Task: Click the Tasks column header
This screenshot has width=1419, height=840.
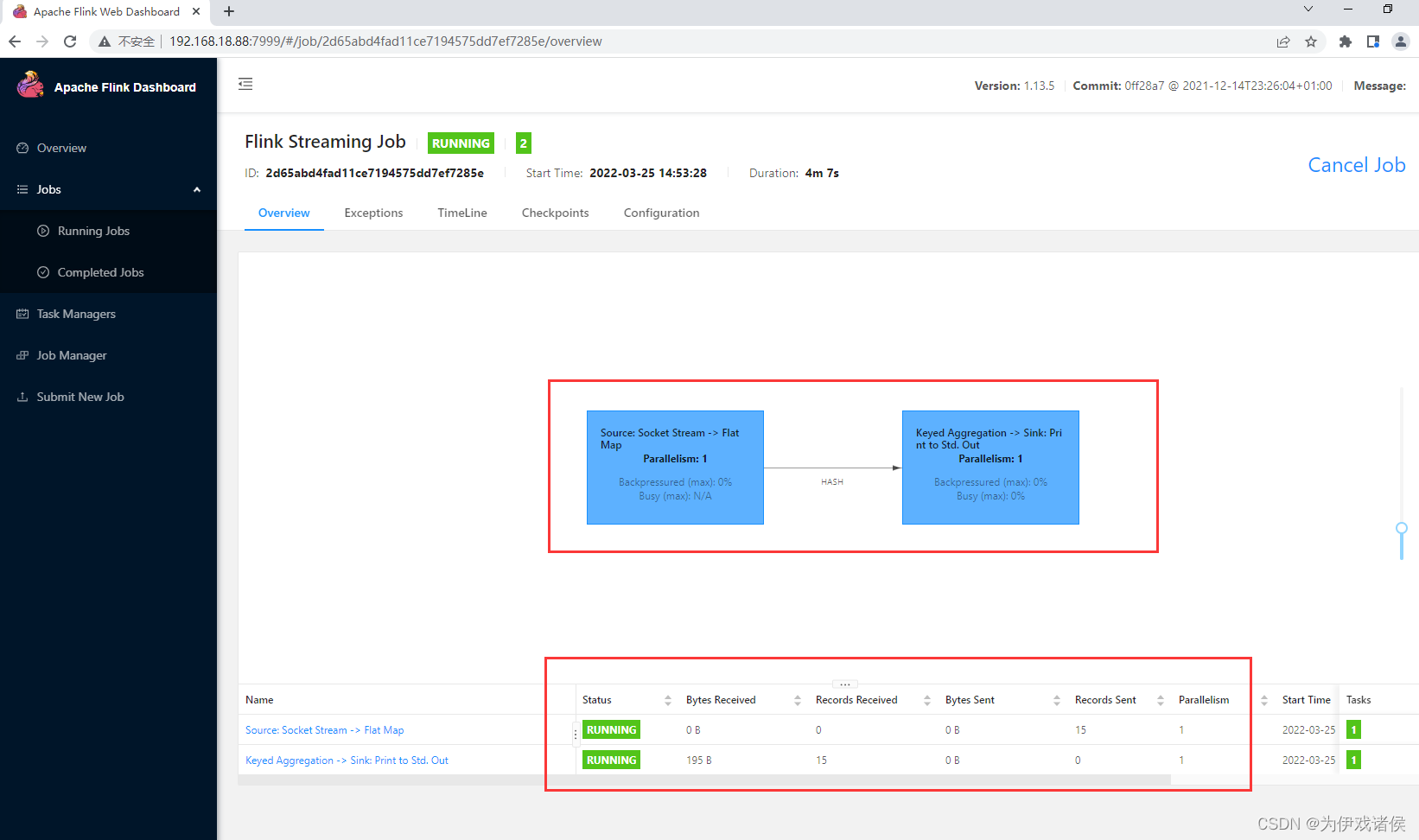Action: pyautogui.click(x=1359, y=700)
